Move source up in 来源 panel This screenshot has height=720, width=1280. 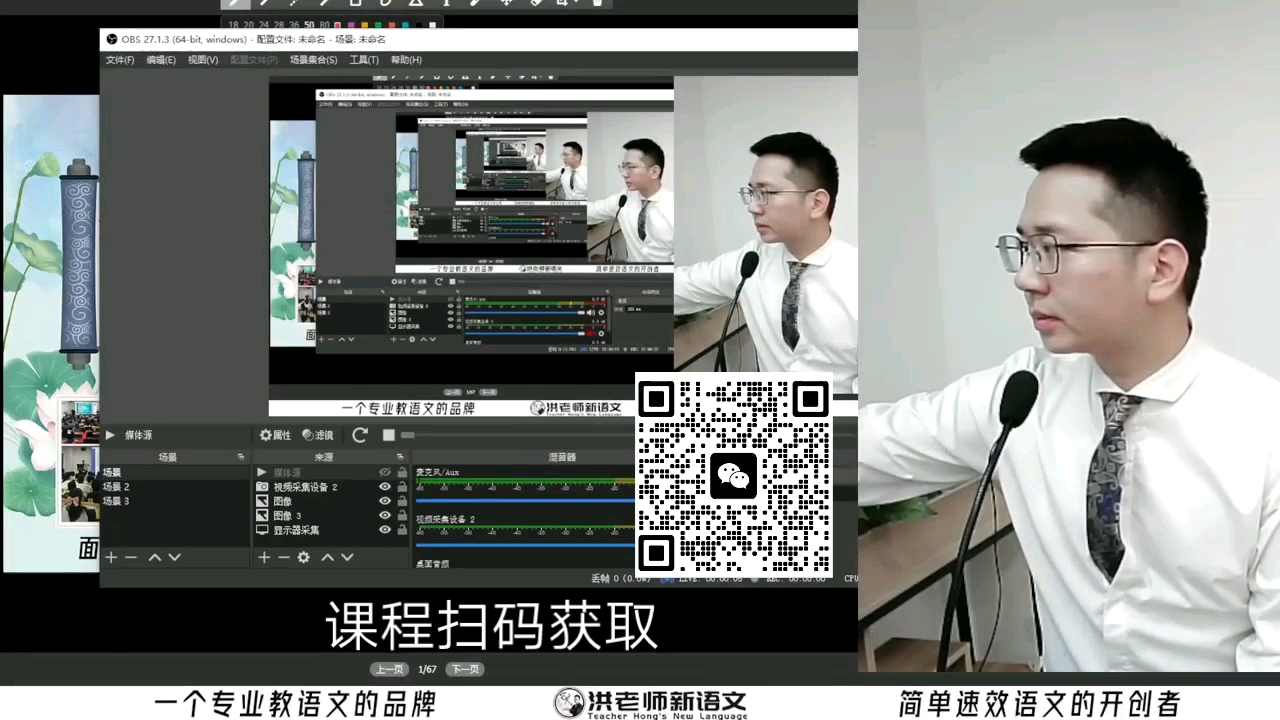coord(327,557)
